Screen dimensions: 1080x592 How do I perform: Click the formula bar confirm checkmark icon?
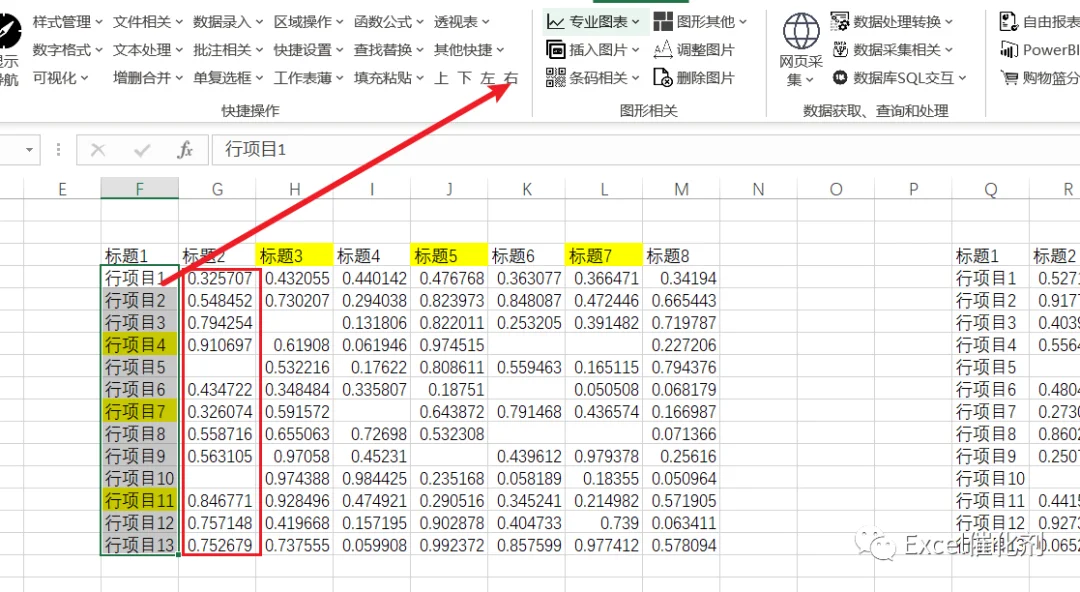point(142,150)
